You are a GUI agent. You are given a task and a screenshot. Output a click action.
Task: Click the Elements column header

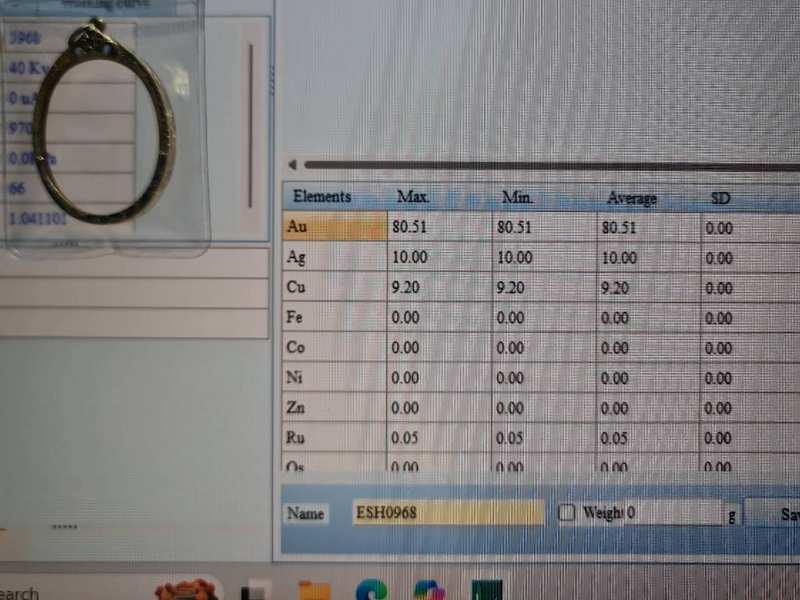322,197
